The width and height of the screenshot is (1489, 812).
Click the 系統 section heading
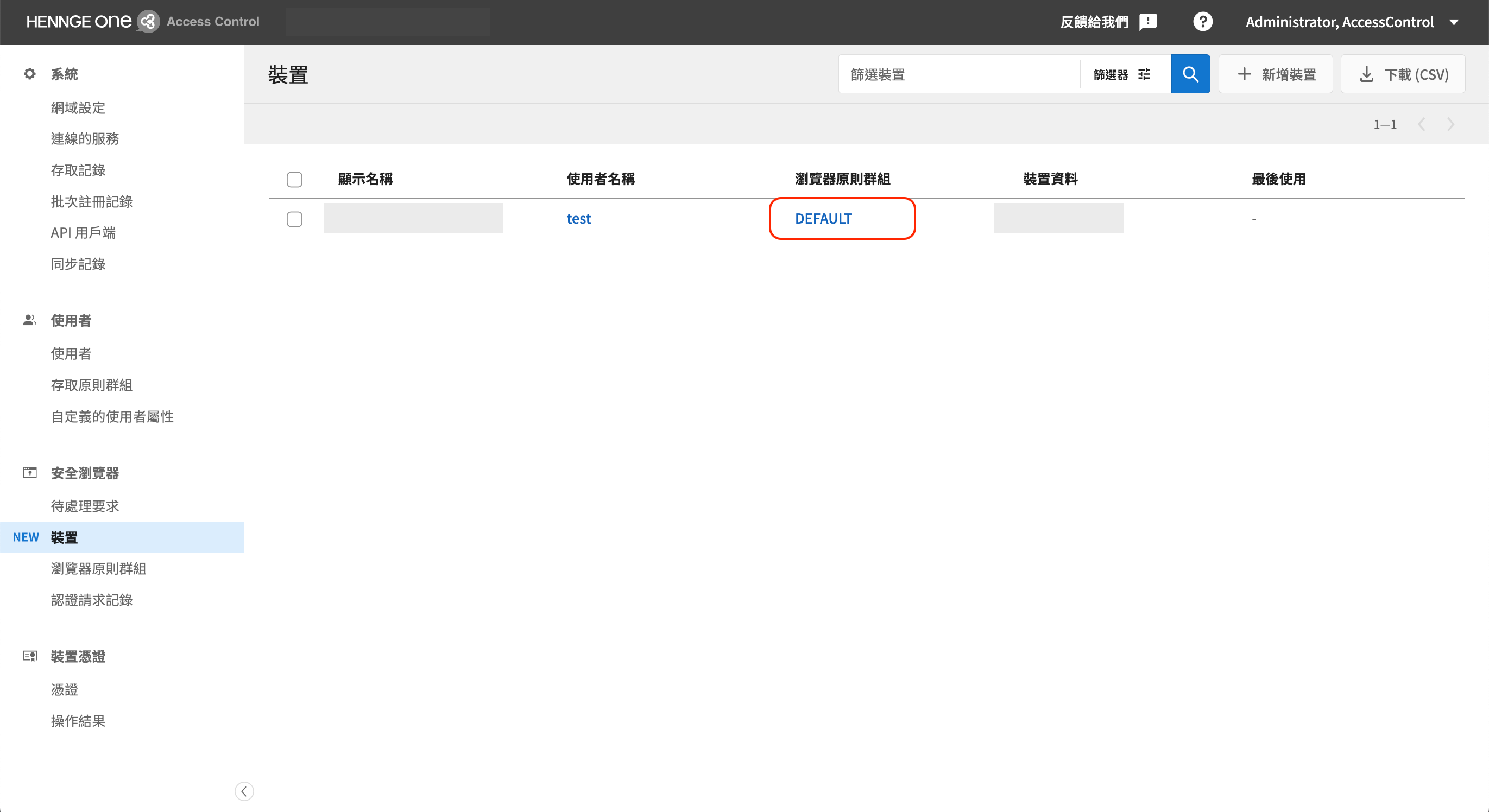(64, 74)
